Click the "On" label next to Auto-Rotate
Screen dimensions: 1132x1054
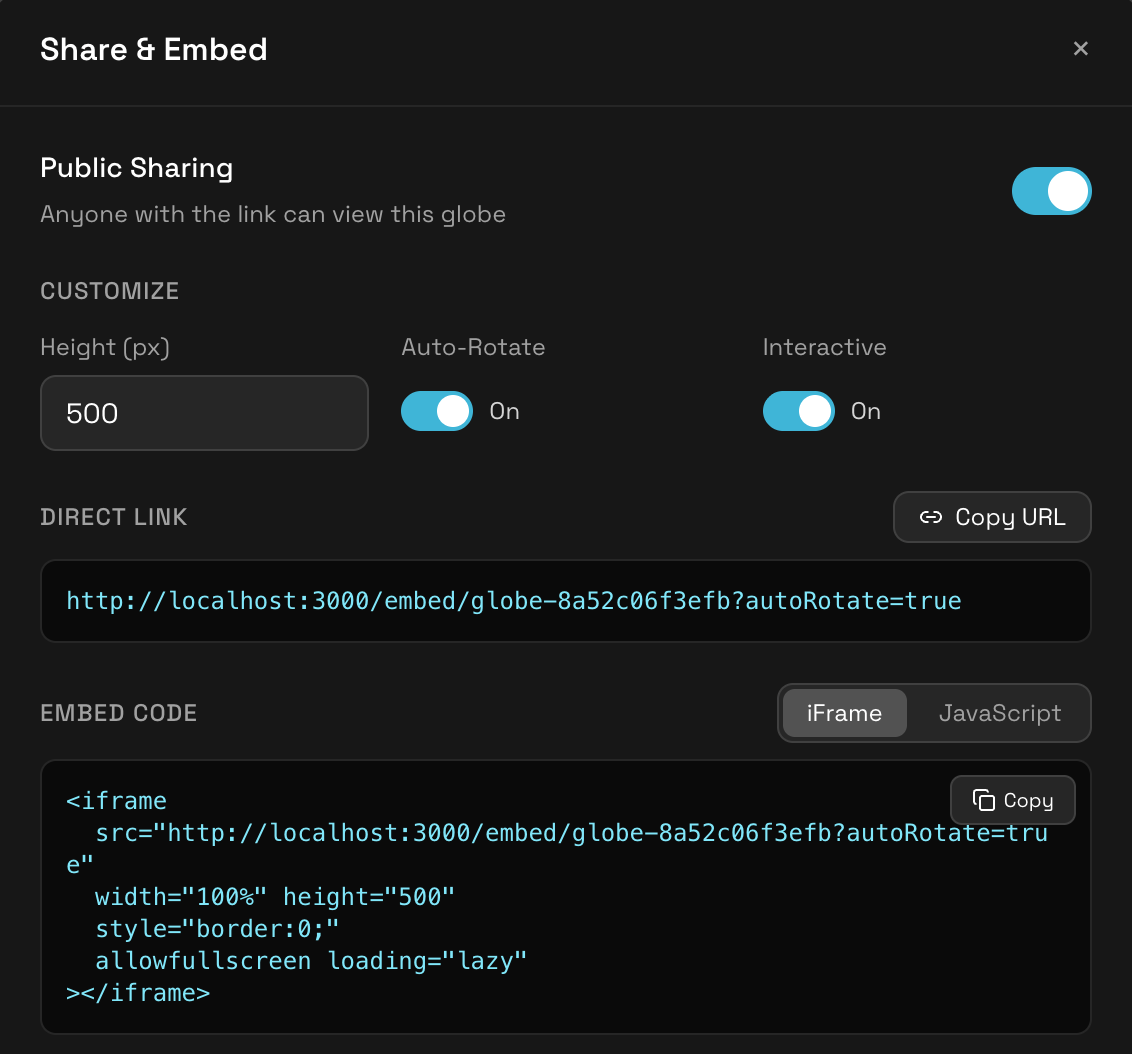point(504,411)
